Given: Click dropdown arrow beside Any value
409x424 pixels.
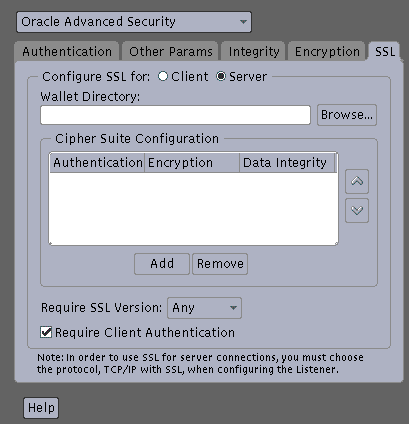Looking at the screenshot, I should tap(233, 308).
